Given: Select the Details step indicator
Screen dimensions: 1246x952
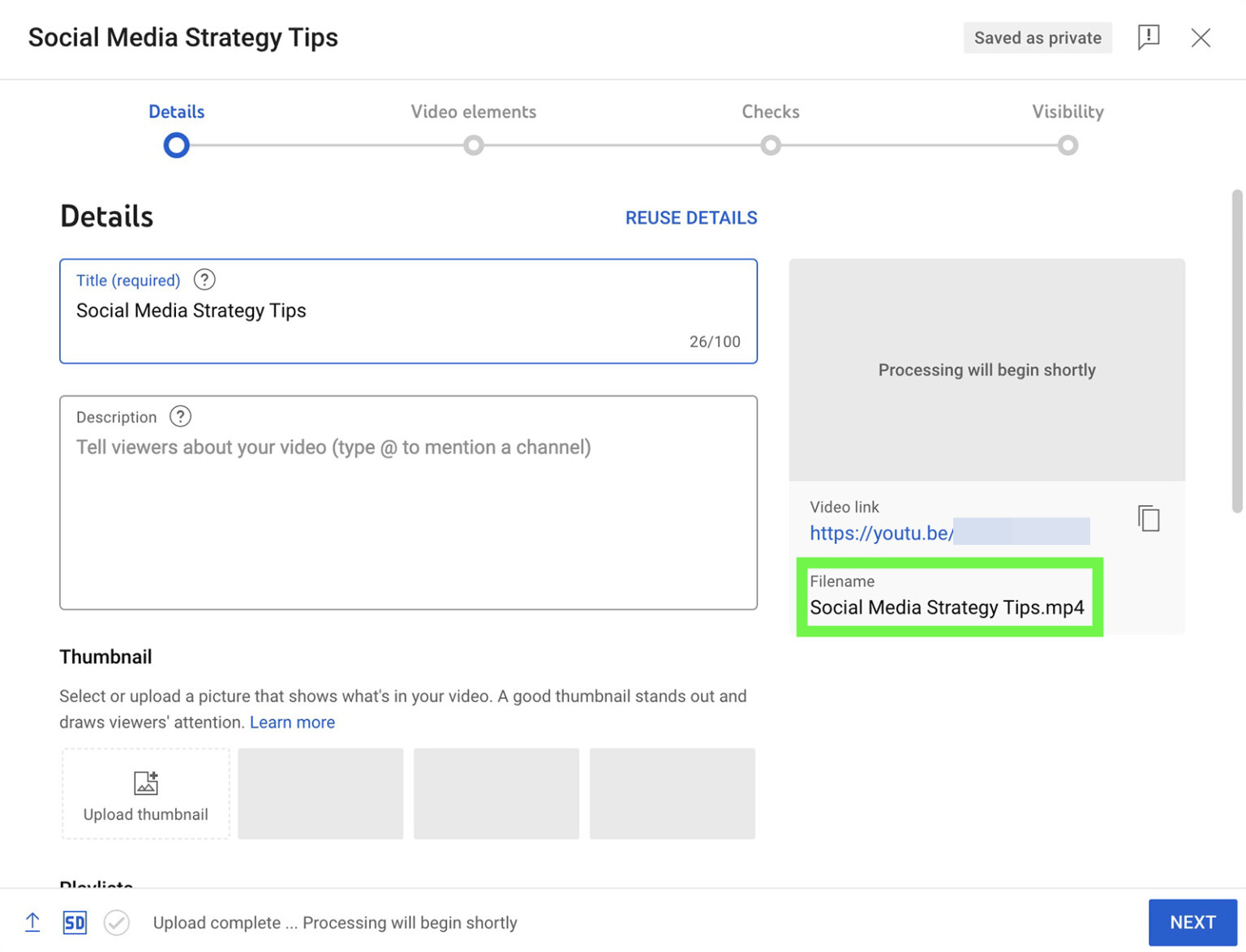Looking at the screenshot, I should 176,145.
